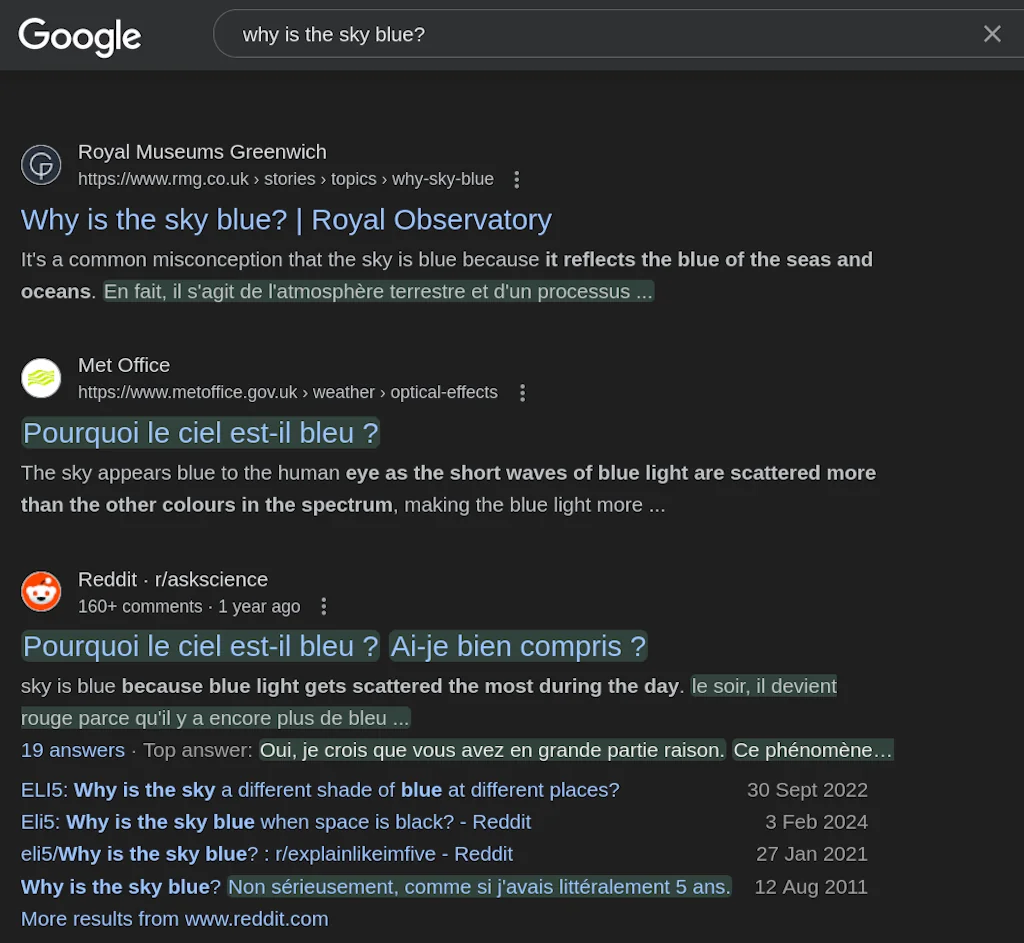Viewport: 1024px width, 943px height.
Task: Click the Royal Museums Greenwich site favicon
Action: click(x=41, y=164)
